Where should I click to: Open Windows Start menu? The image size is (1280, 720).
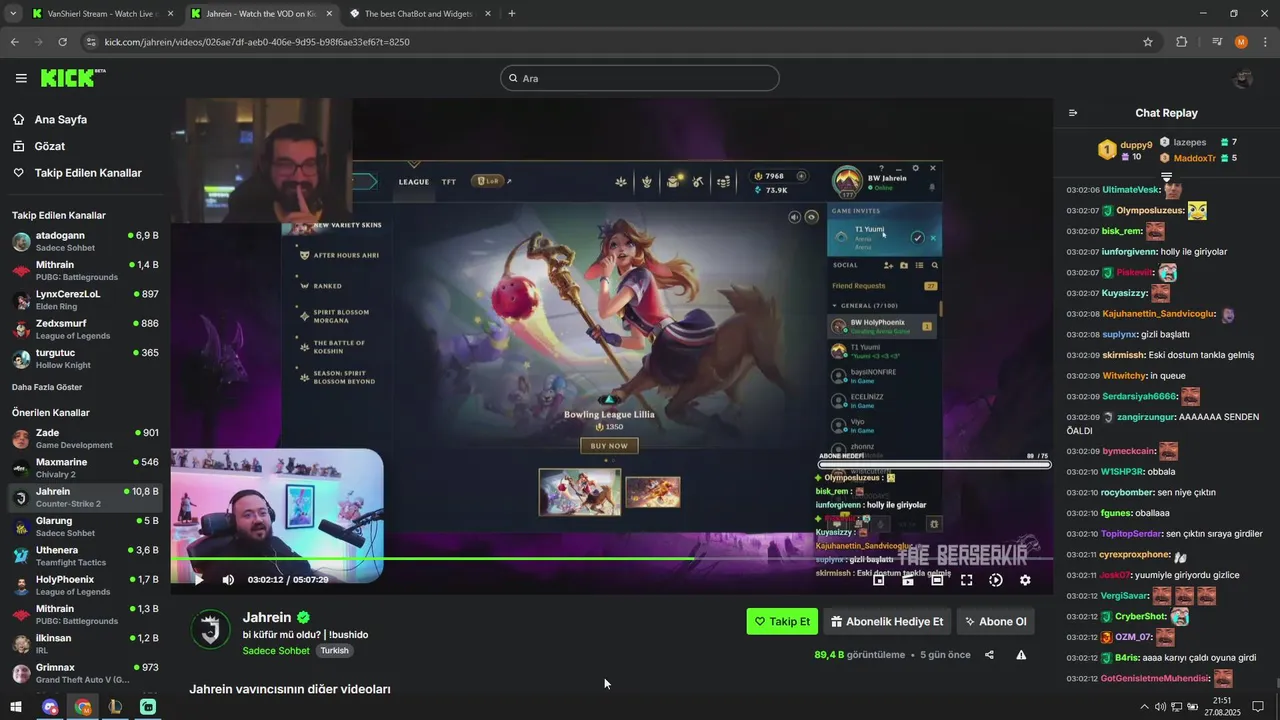click(16, 707)
